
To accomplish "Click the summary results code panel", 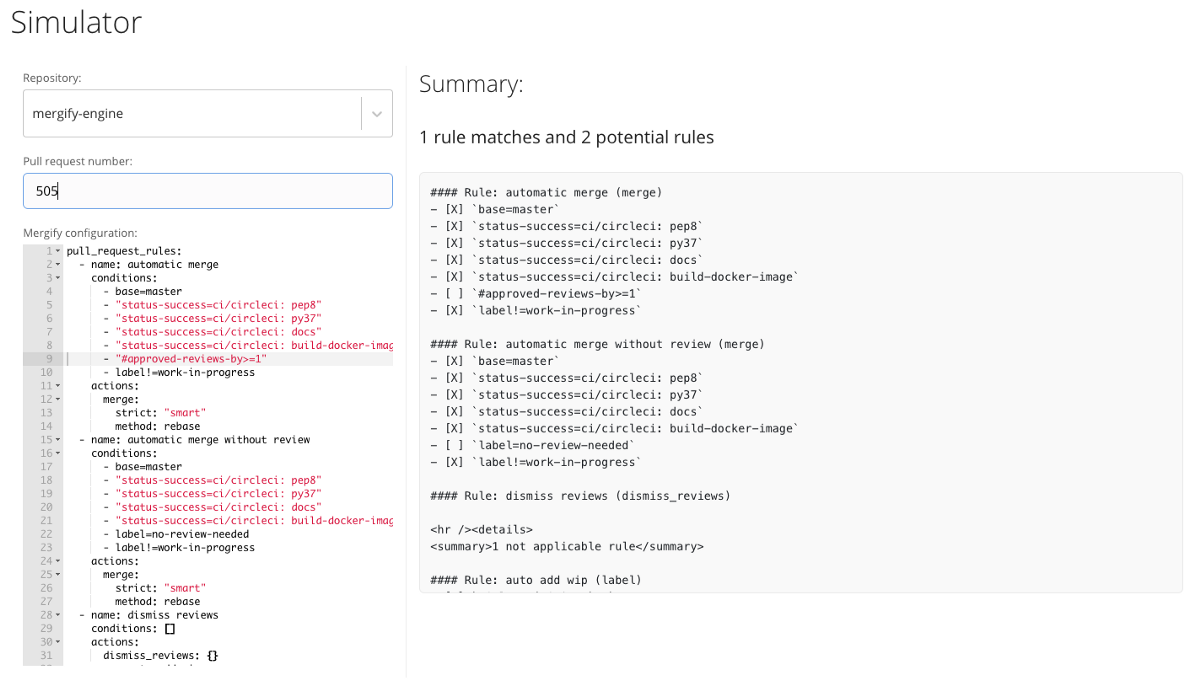I will [x=801, y=383].
